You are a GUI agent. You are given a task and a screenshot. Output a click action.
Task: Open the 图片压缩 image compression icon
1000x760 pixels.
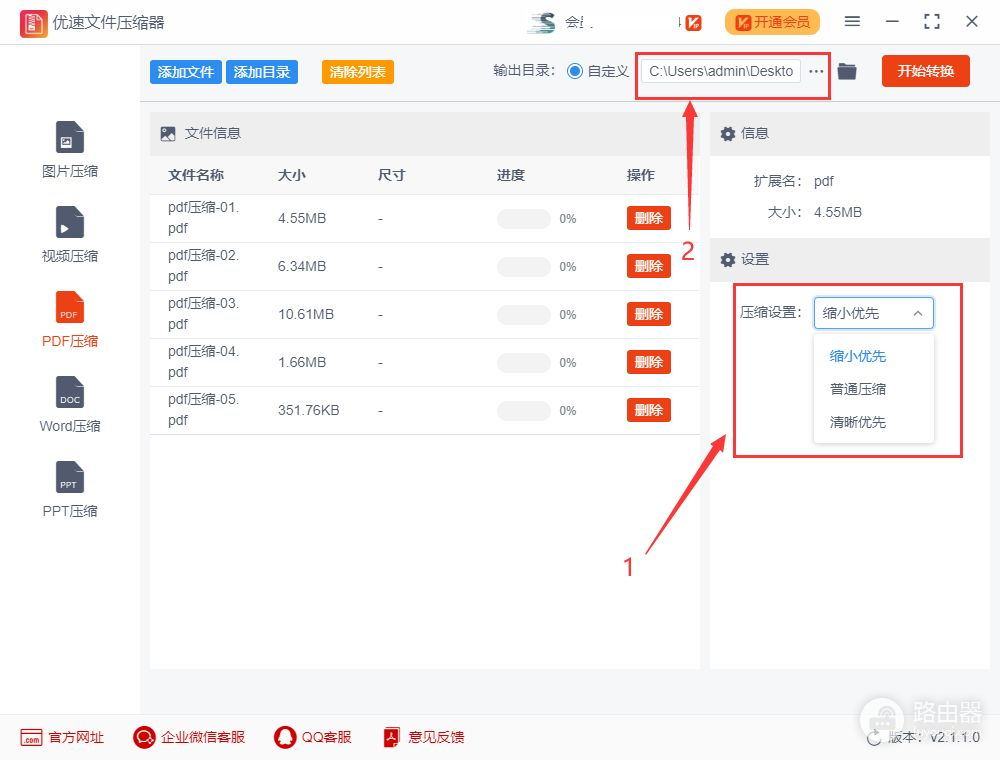70,138
